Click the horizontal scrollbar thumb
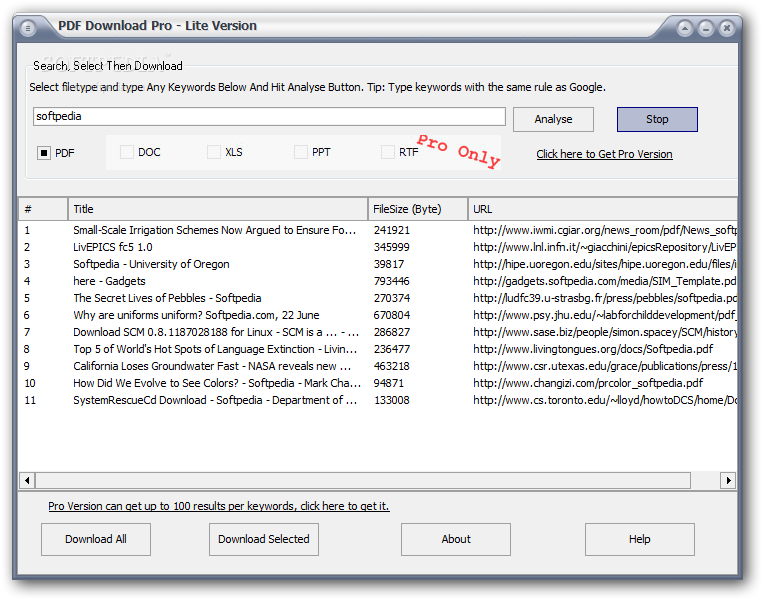763x600 pixels. point(363,481)
